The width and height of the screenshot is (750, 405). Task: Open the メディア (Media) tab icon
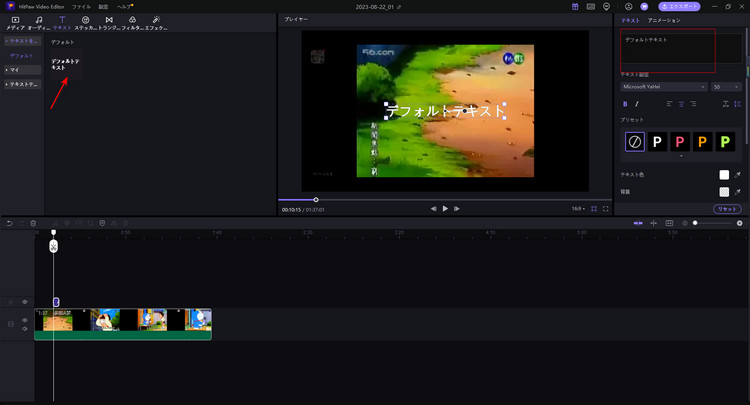(15, 21)
